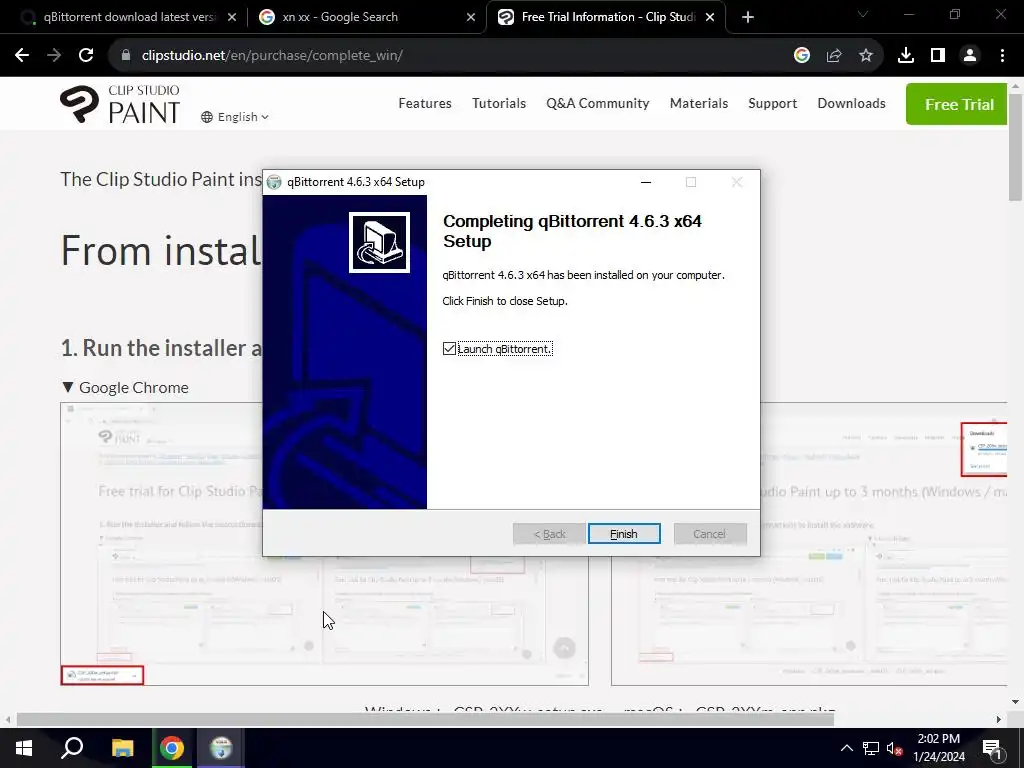Click the qBittorrent setup title bar icon
The width and height of the screenshot is (1024, 768).
tap(274, 182)
